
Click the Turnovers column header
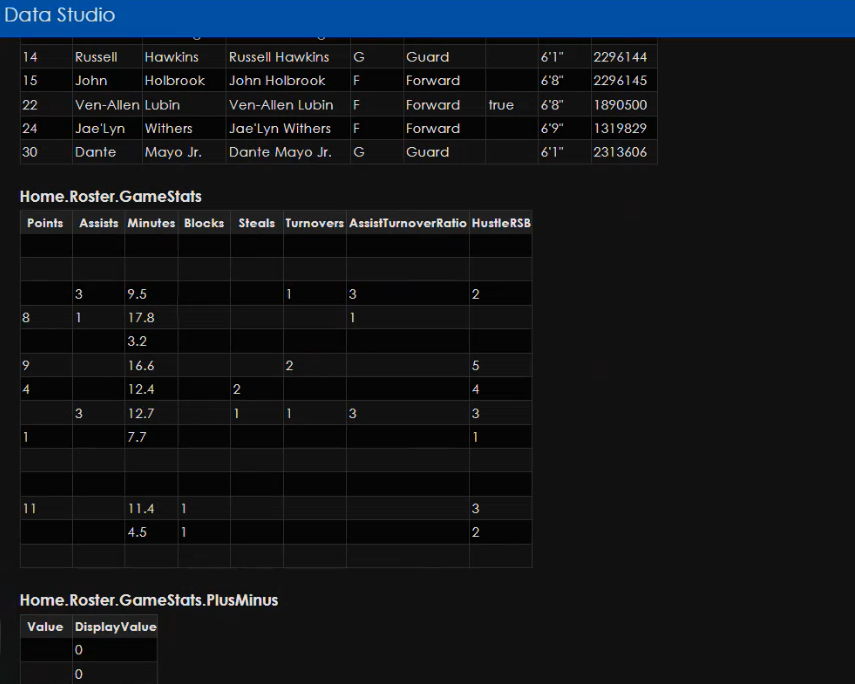pos(314,223)
